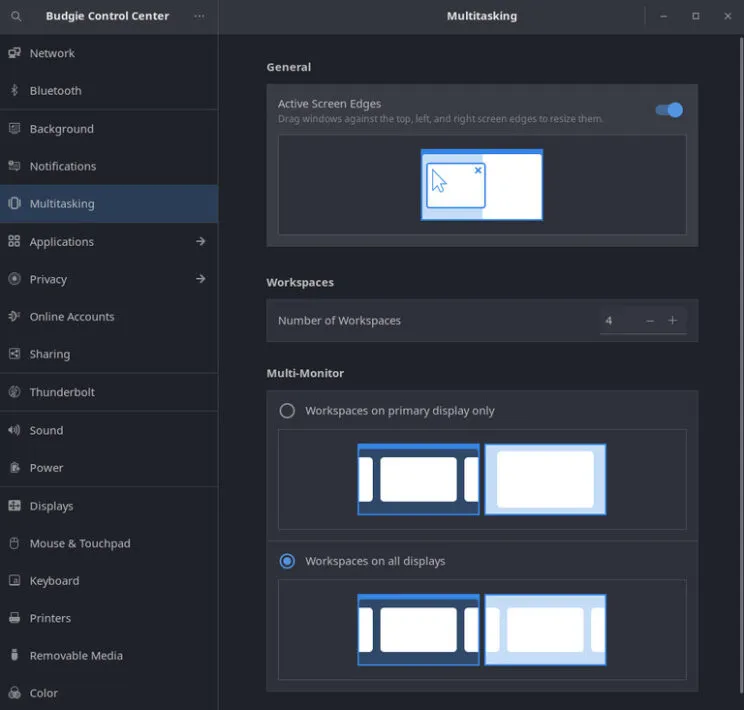Click the Multitasking sidebar icon

click(x=14, y=203)
